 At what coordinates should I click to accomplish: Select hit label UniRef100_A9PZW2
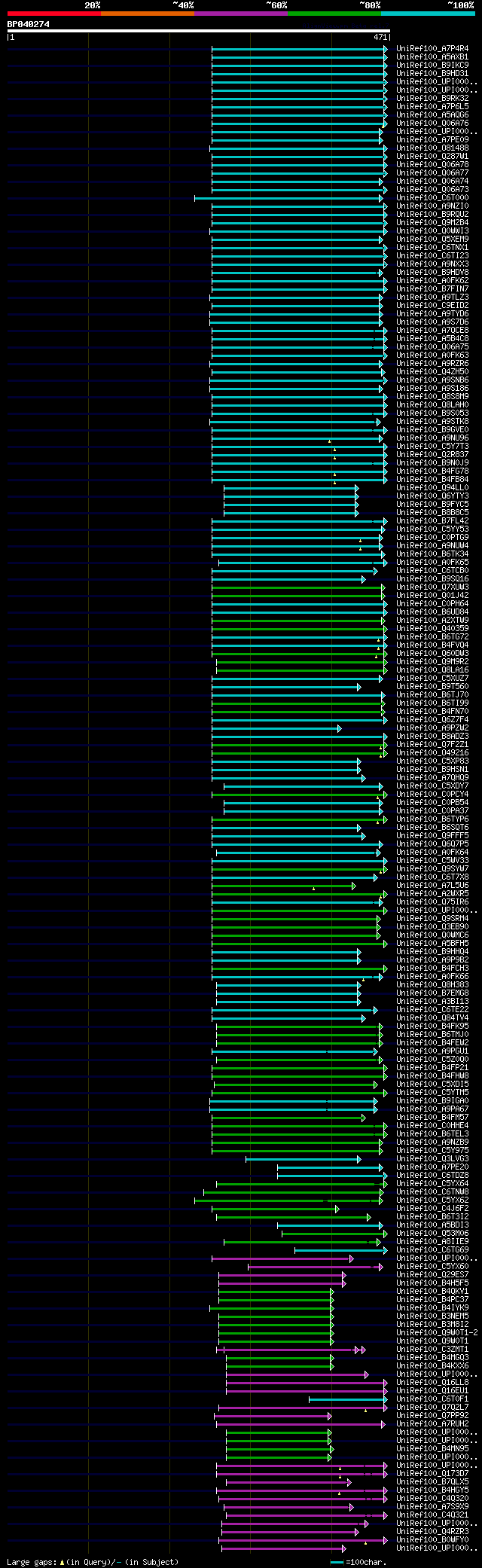click(x=432, y=728)
